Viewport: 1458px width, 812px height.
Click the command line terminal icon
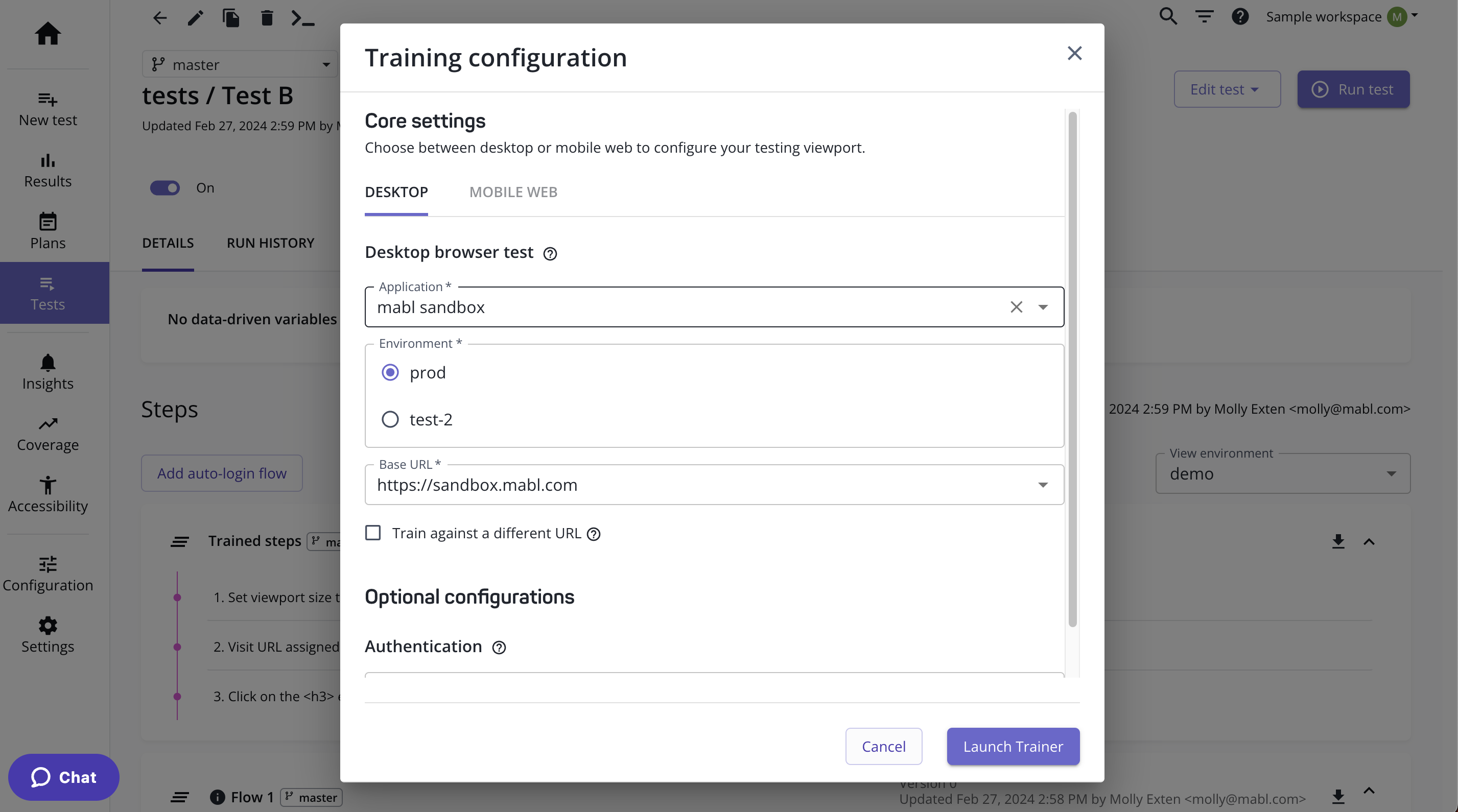coord(302,18)
